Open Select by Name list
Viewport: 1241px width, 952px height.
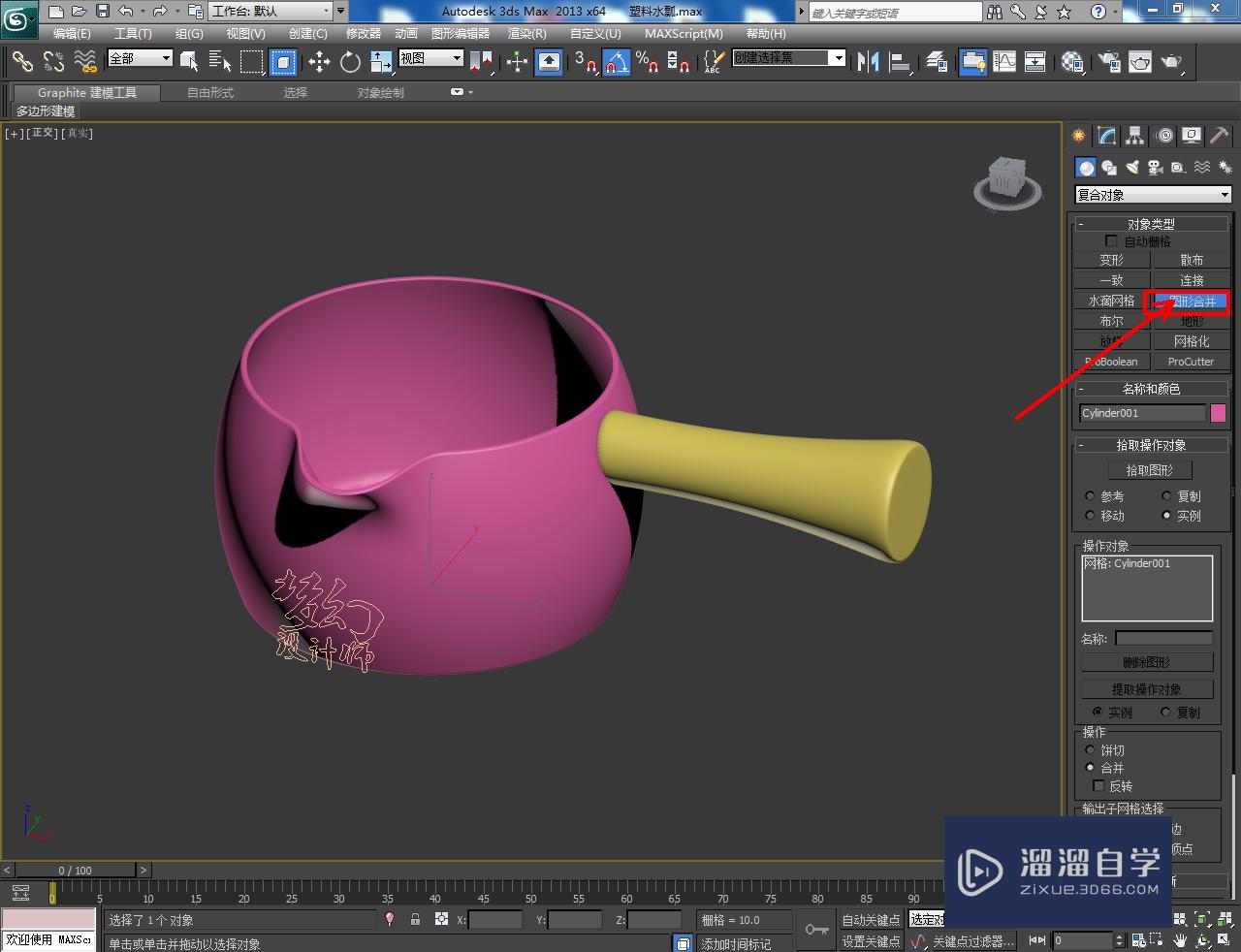(x=220, y=62)
